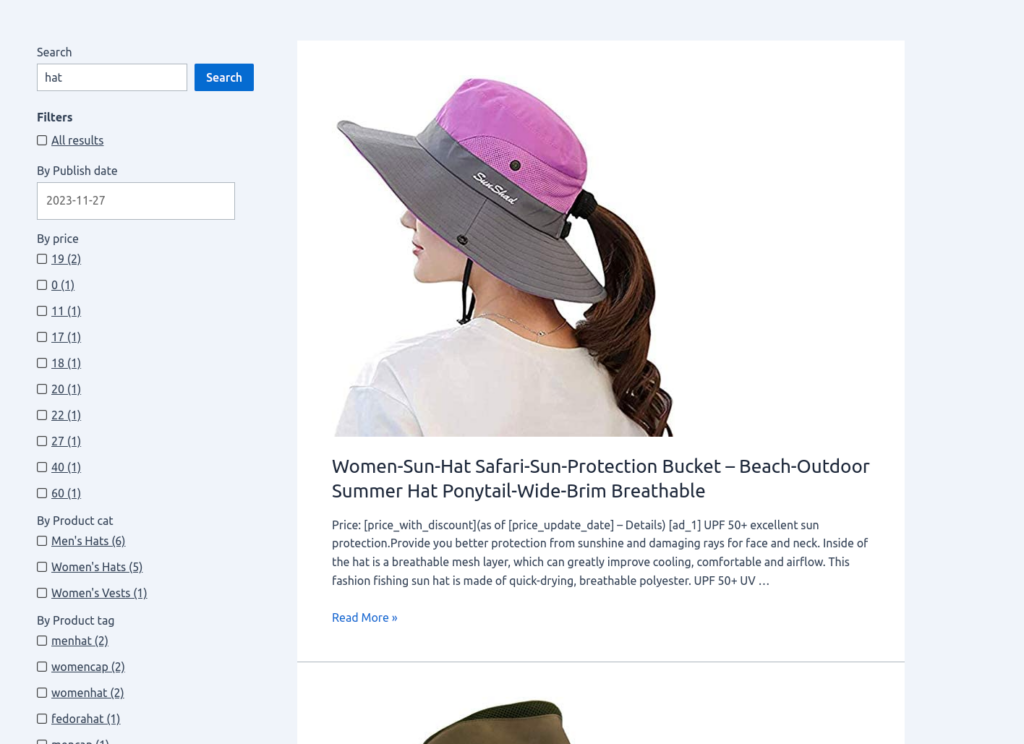Check the price 27 (1) checkbox
Image resolution: width=1024 pixels, height=744 pixels.
42,442
